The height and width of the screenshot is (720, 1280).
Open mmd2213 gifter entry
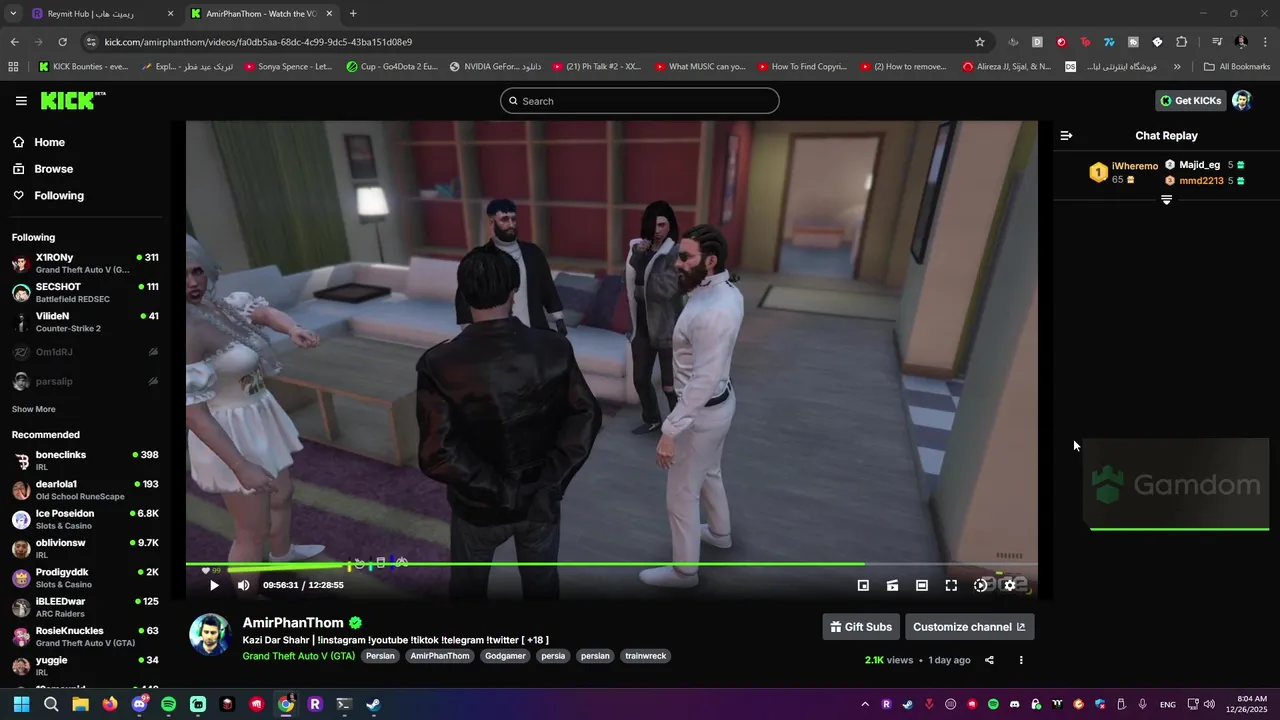click(1205, 181)
